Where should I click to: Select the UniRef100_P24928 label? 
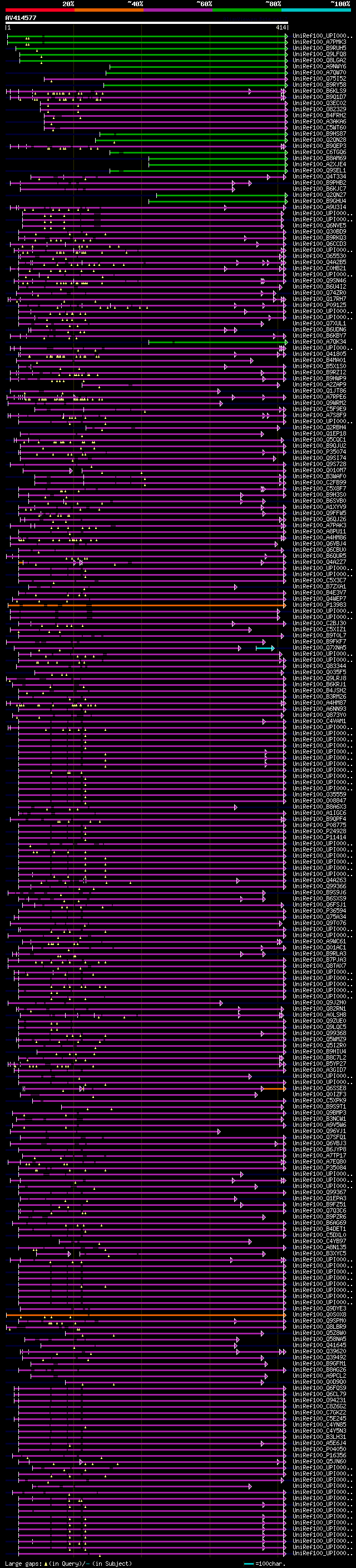[319, 832]
